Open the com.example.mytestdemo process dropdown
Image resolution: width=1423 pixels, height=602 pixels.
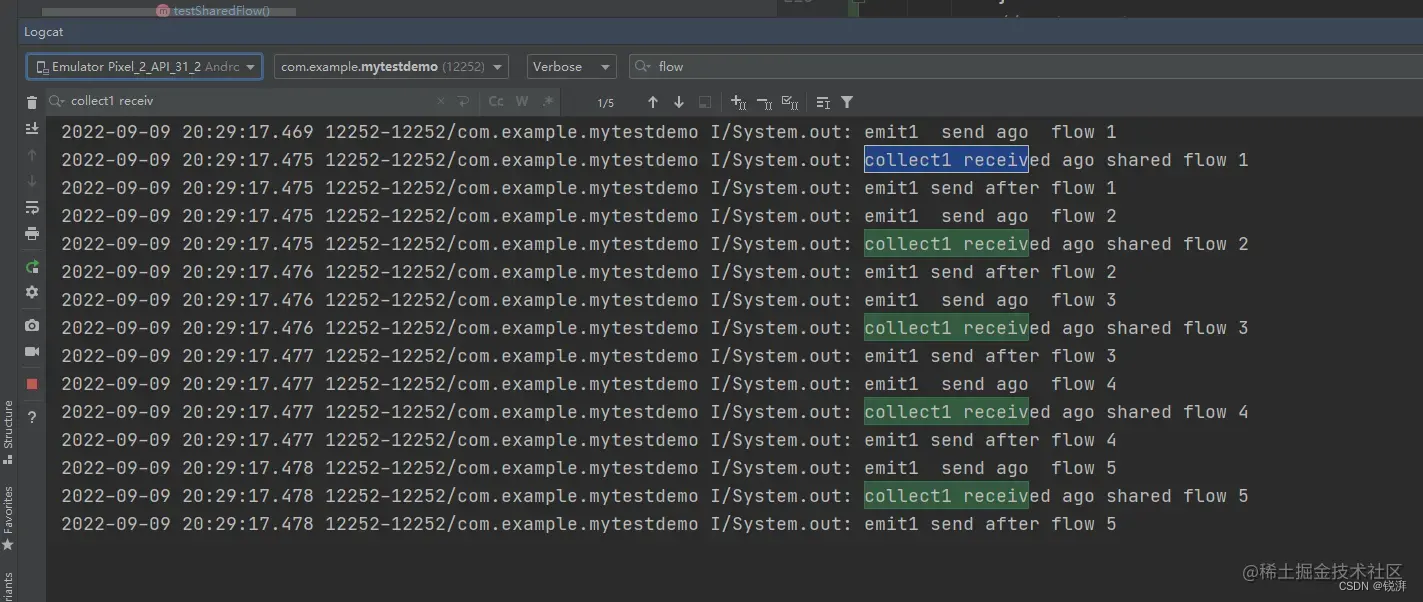click(388, 66)
